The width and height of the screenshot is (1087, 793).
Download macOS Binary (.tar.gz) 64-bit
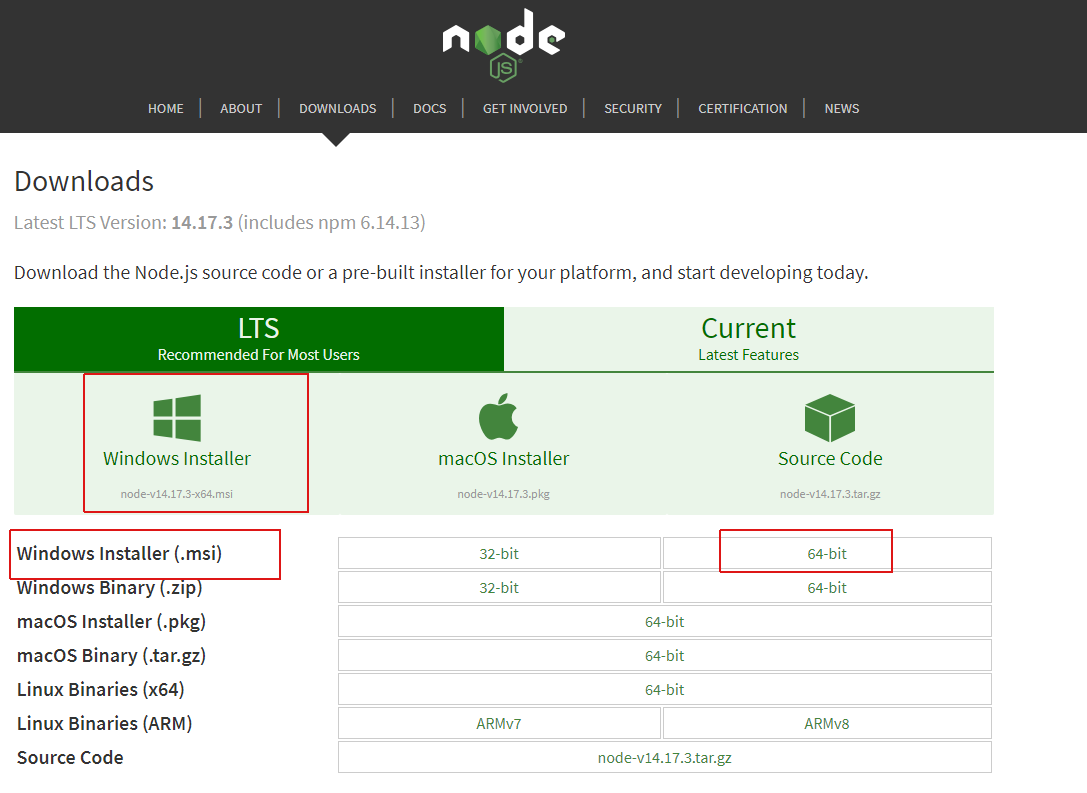pyautogui.click(x=665, y=655)
